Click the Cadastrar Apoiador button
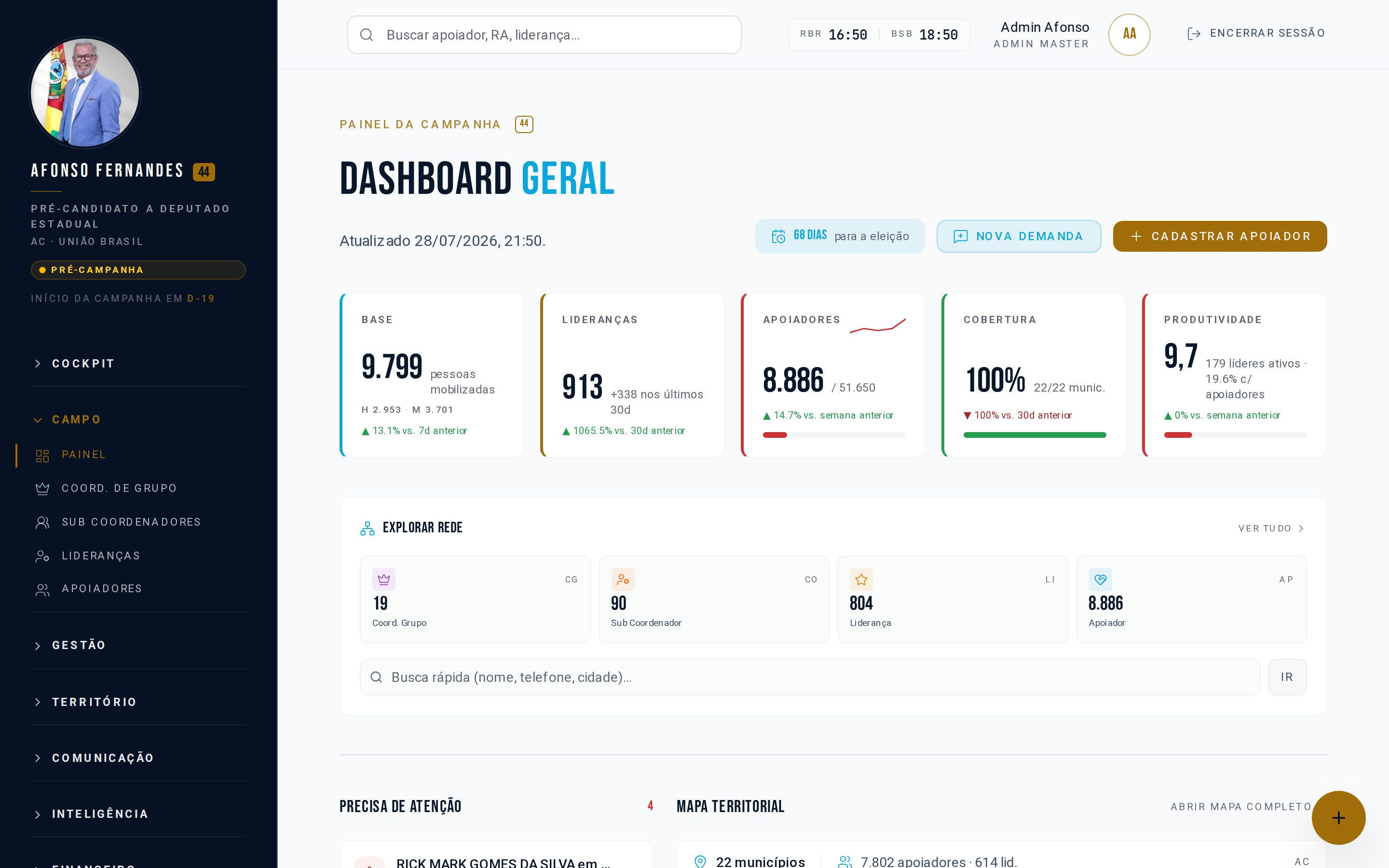The height and width of the screenshot is (868, 1389). [x=1220, y=236]
